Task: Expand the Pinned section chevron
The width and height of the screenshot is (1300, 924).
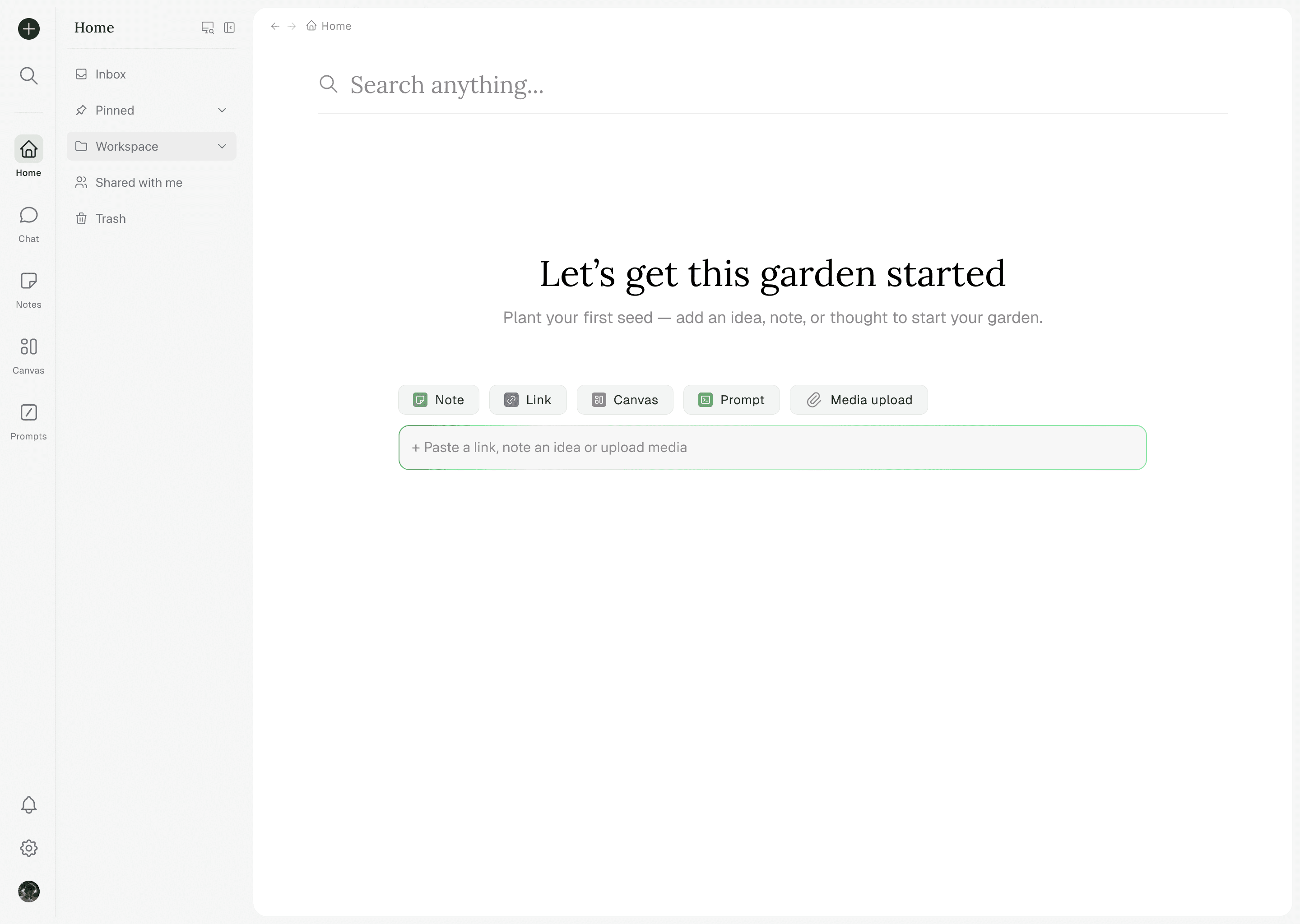Action: point(222,111)
